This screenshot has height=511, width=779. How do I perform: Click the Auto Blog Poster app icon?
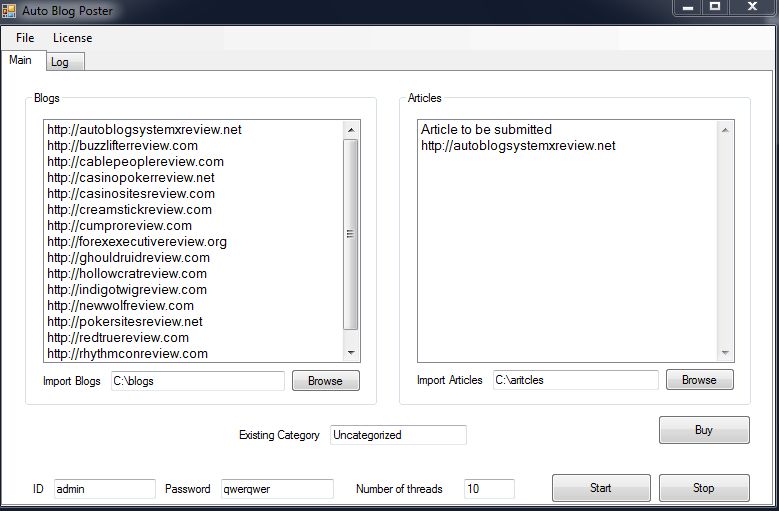coord(9,10)
